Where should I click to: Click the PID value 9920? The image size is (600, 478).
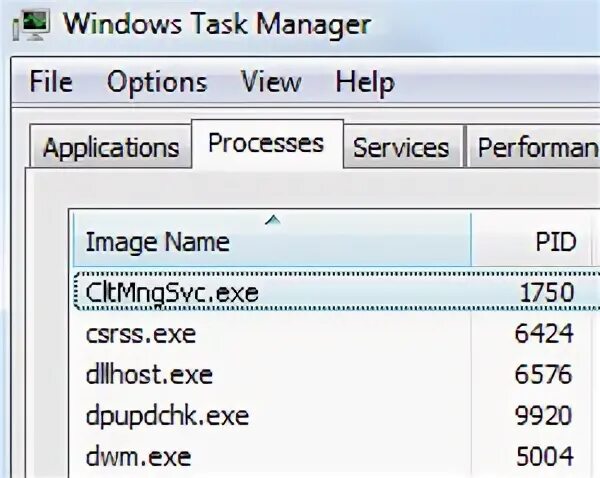[x=543, y=416]
